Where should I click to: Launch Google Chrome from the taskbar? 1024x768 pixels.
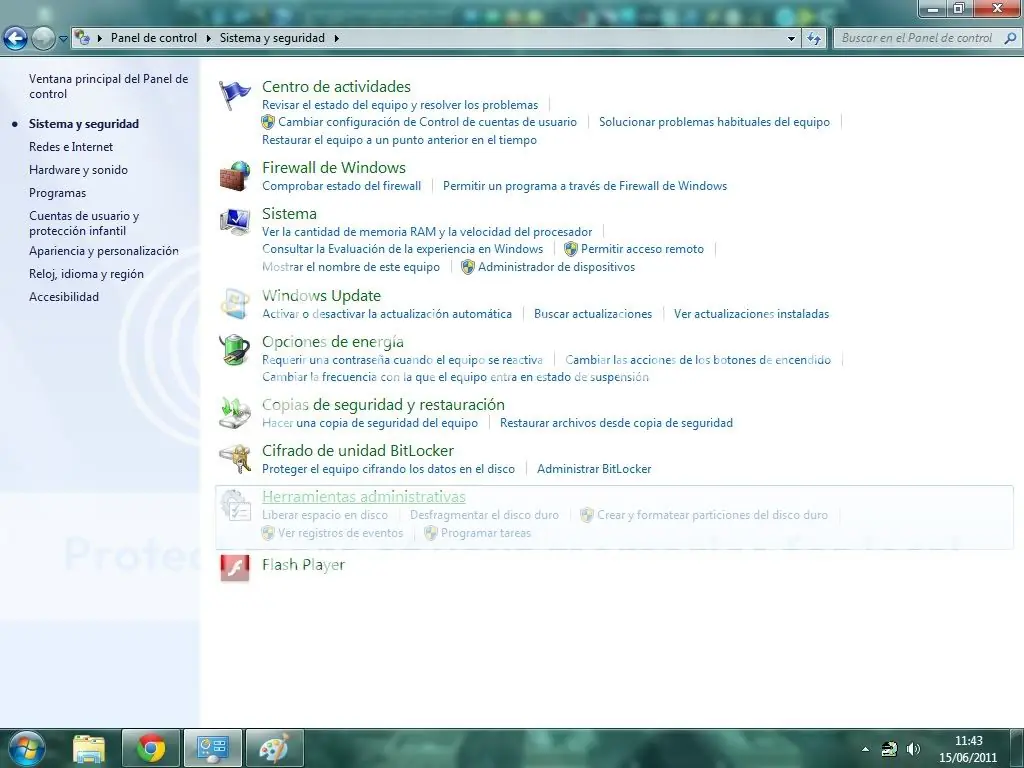click(x=151, y=748)
